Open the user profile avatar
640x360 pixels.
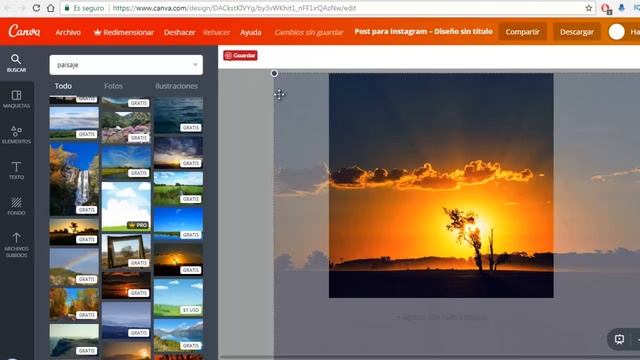tap(616, 32)
